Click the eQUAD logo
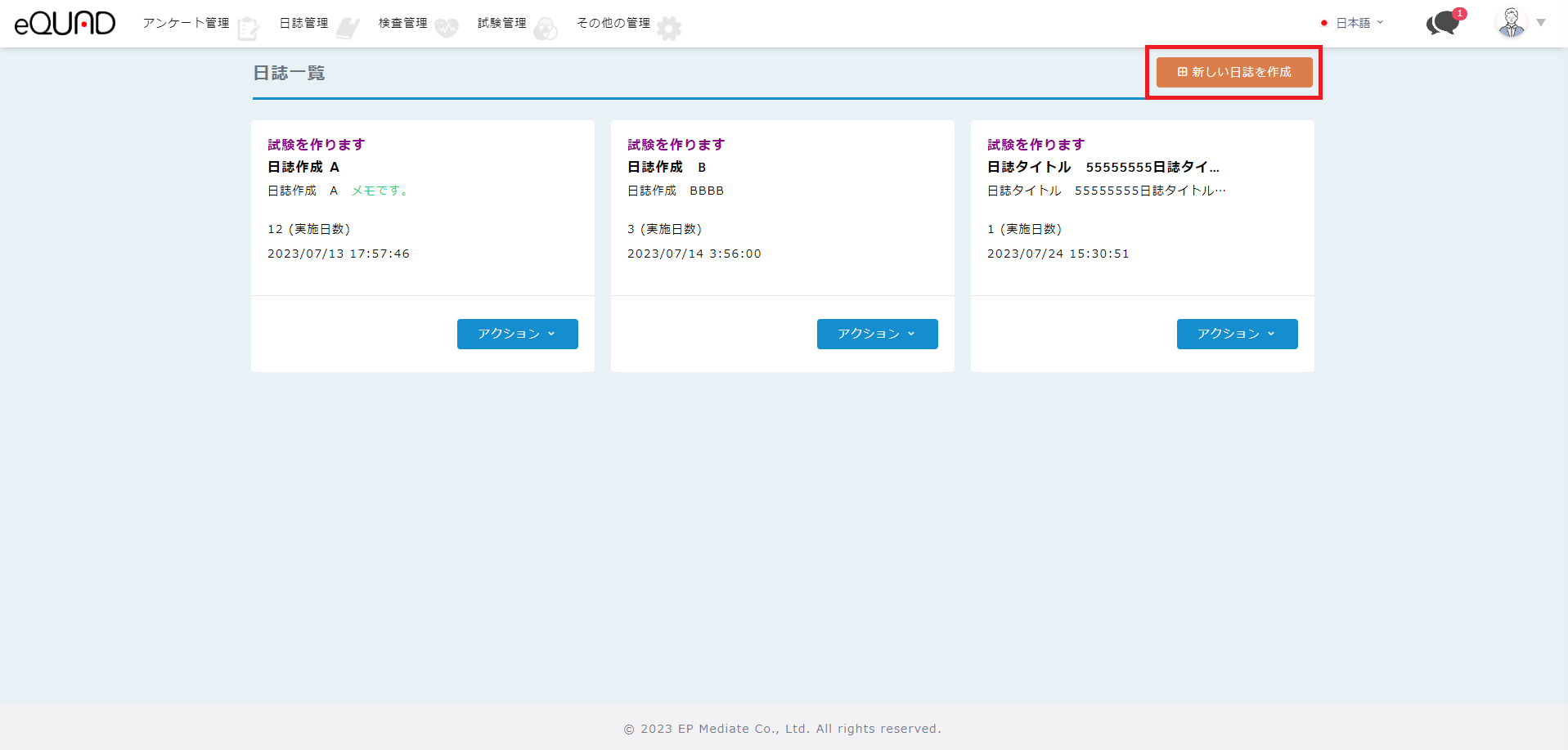This screenshot has height=750, width=1568. 65,23
